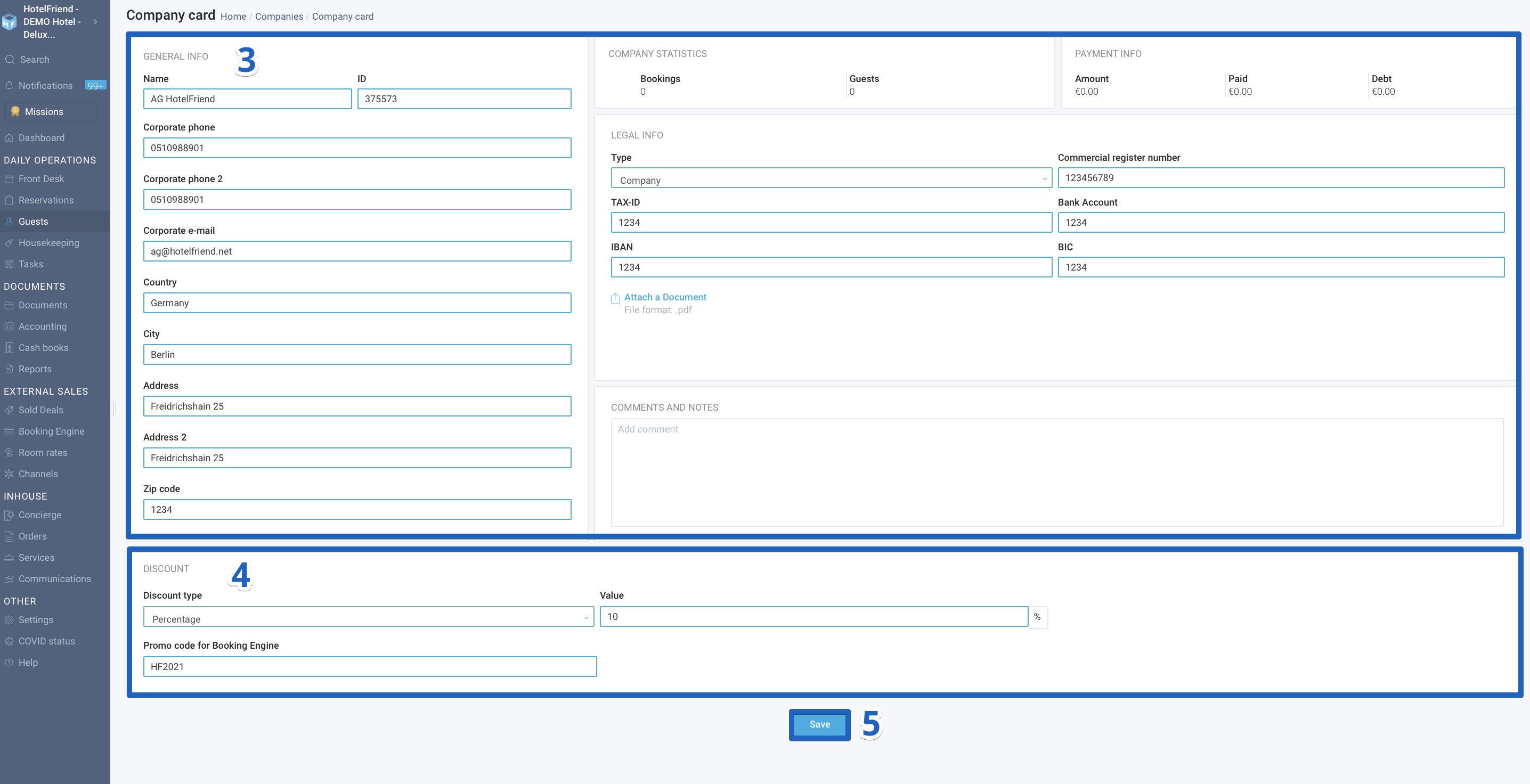Image resolution: width=1530 pixels, height=784 pixels.
Task: Click the HotelFriend logo icon
Action: click(9, 22)
